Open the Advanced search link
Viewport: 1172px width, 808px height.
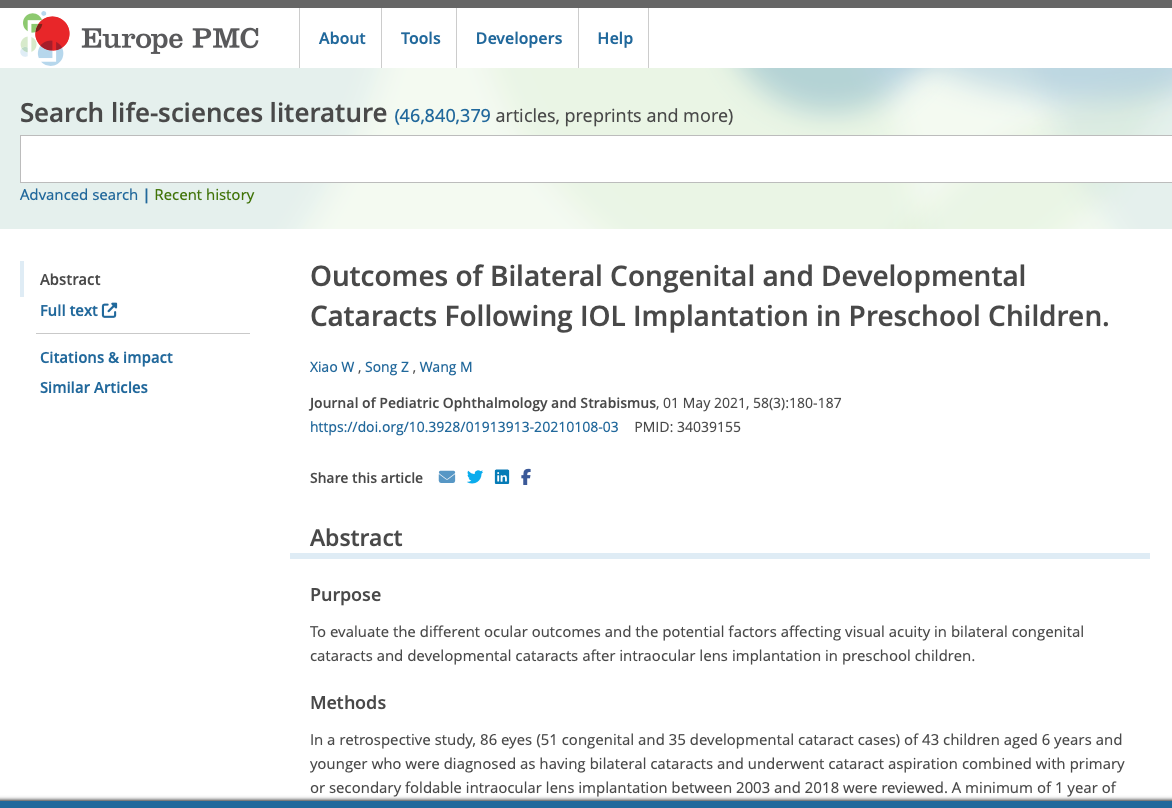[79, 195]
